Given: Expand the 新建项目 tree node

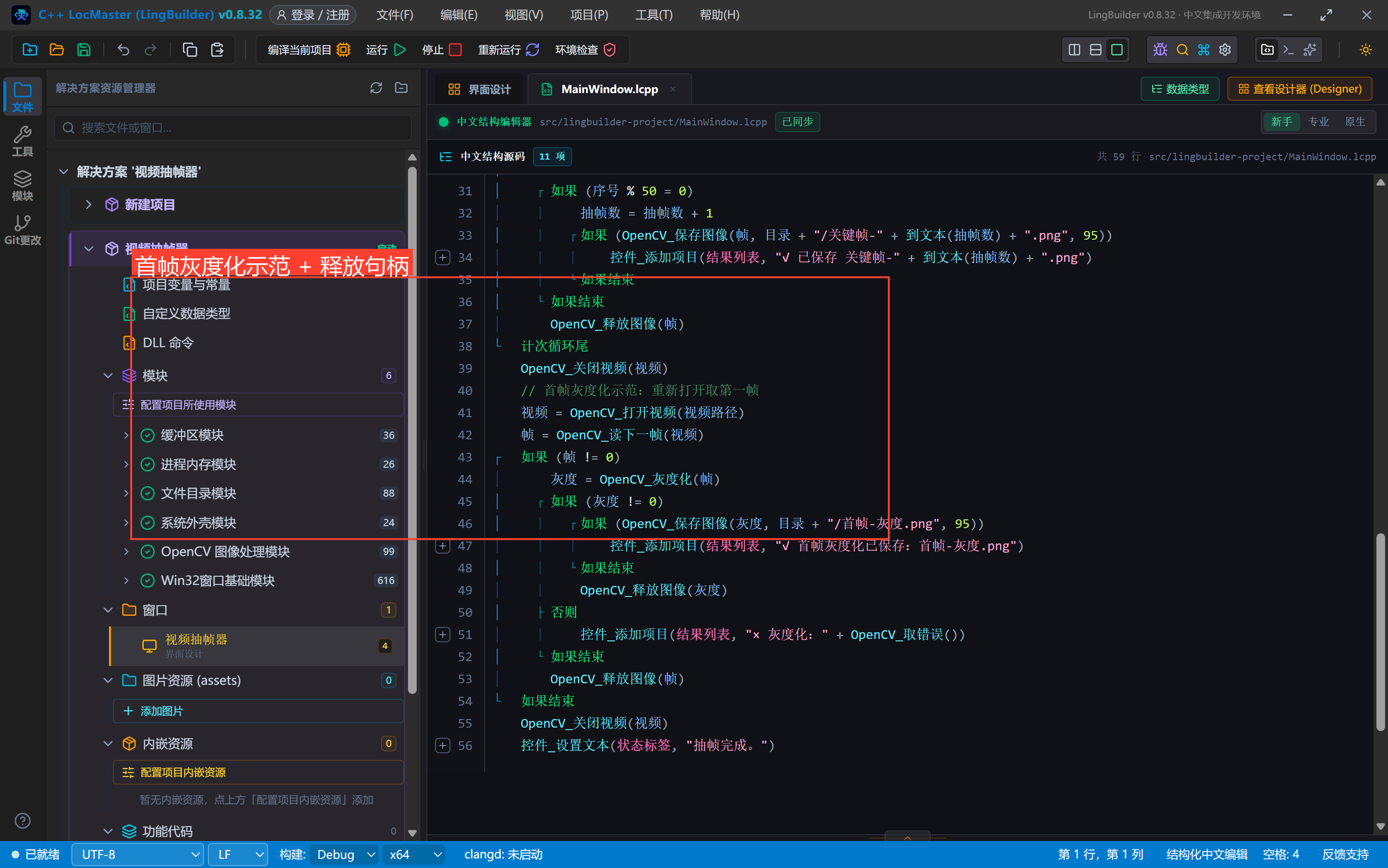Looking at the screenshot, I should tap(88, 204).
